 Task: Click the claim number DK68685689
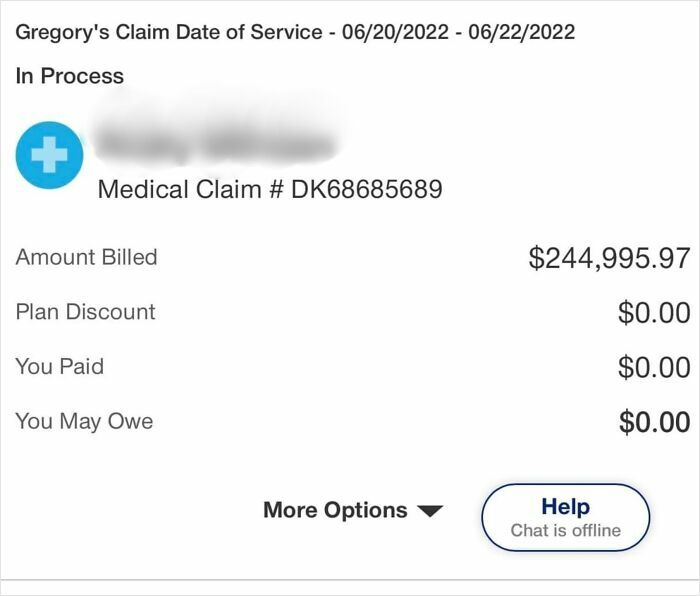[x=366, y=189]
